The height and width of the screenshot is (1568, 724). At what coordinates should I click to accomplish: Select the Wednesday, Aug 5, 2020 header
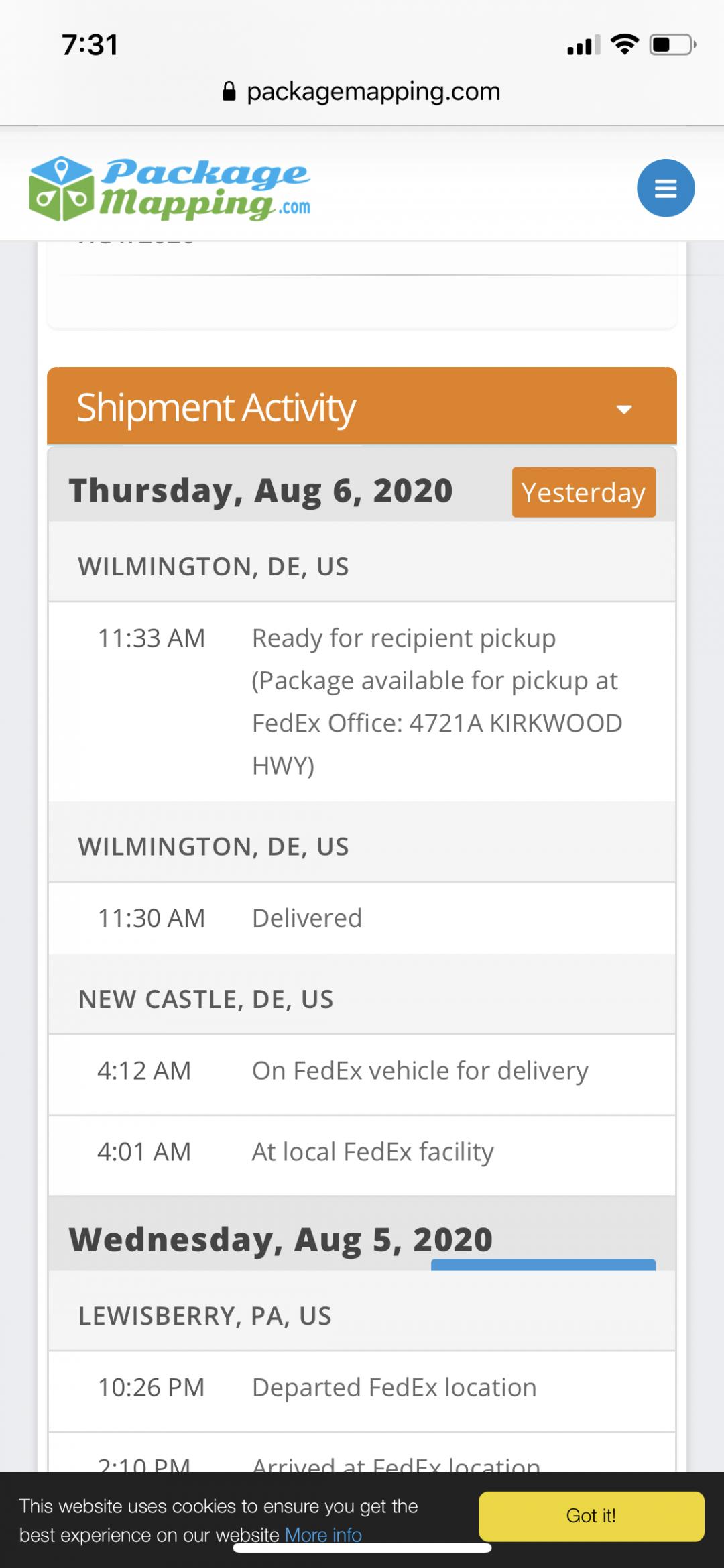[280, 1239]
